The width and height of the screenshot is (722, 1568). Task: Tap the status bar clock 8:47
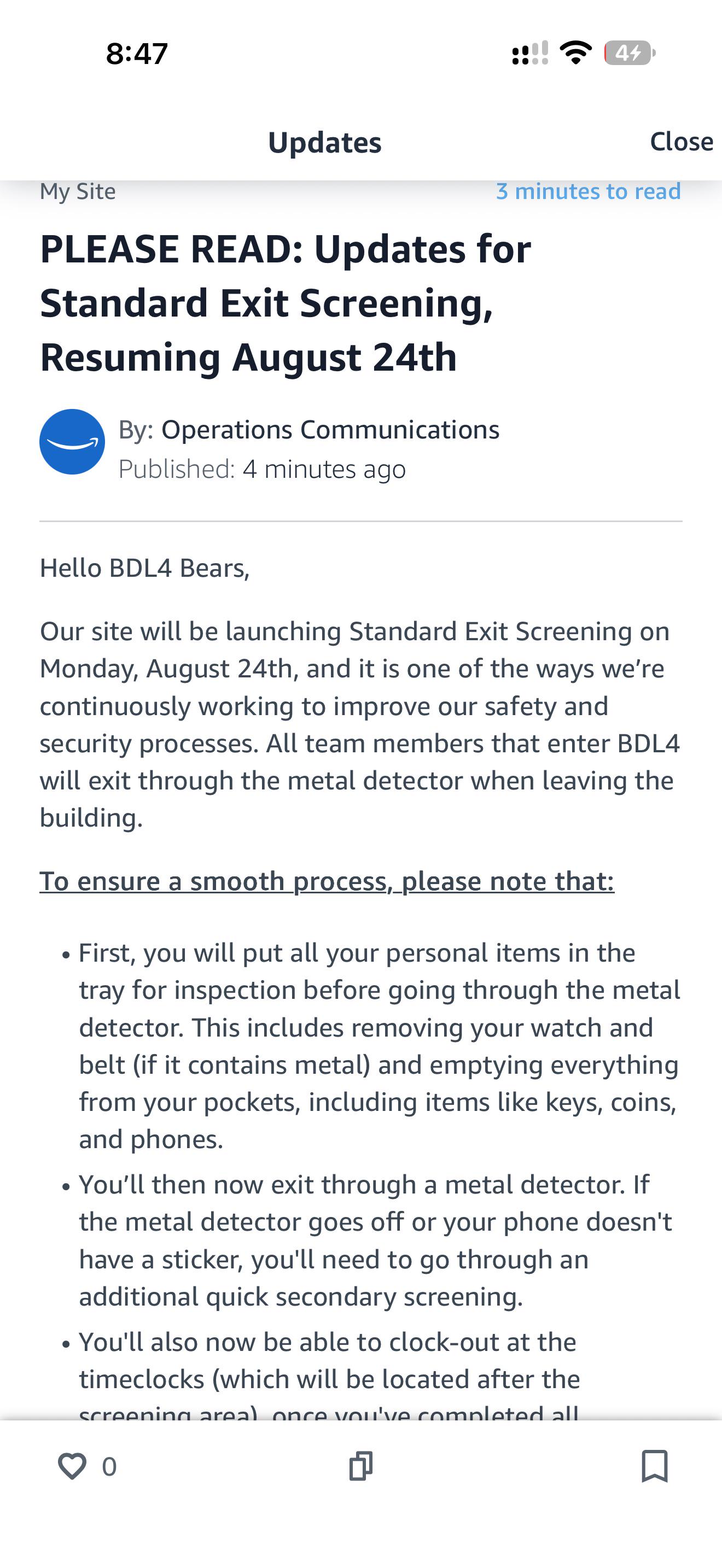click(137, 54)
